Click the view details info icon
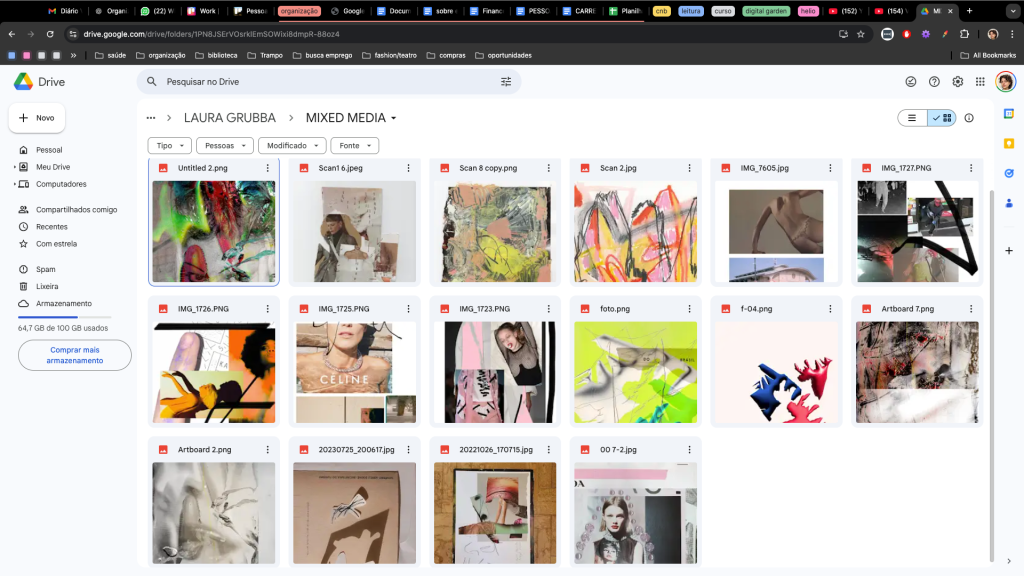Image resolution: width=1024 pixels, height=576 pixels. [x=968, y=118]
